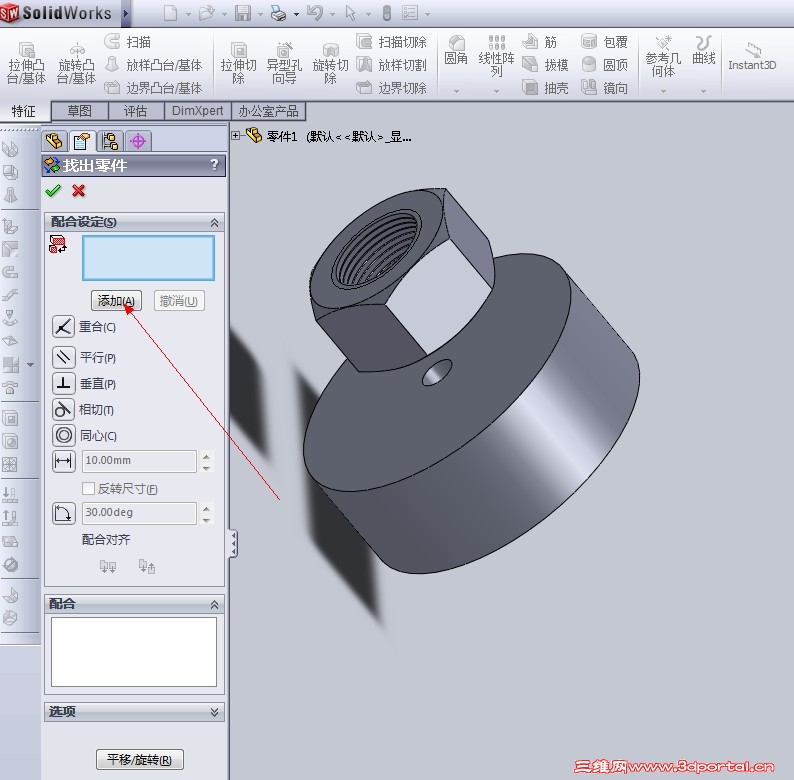The width and height of the screenshot is (794, 780).
Task: Collapse the 配合设定 section
Action: coord(214,222)
